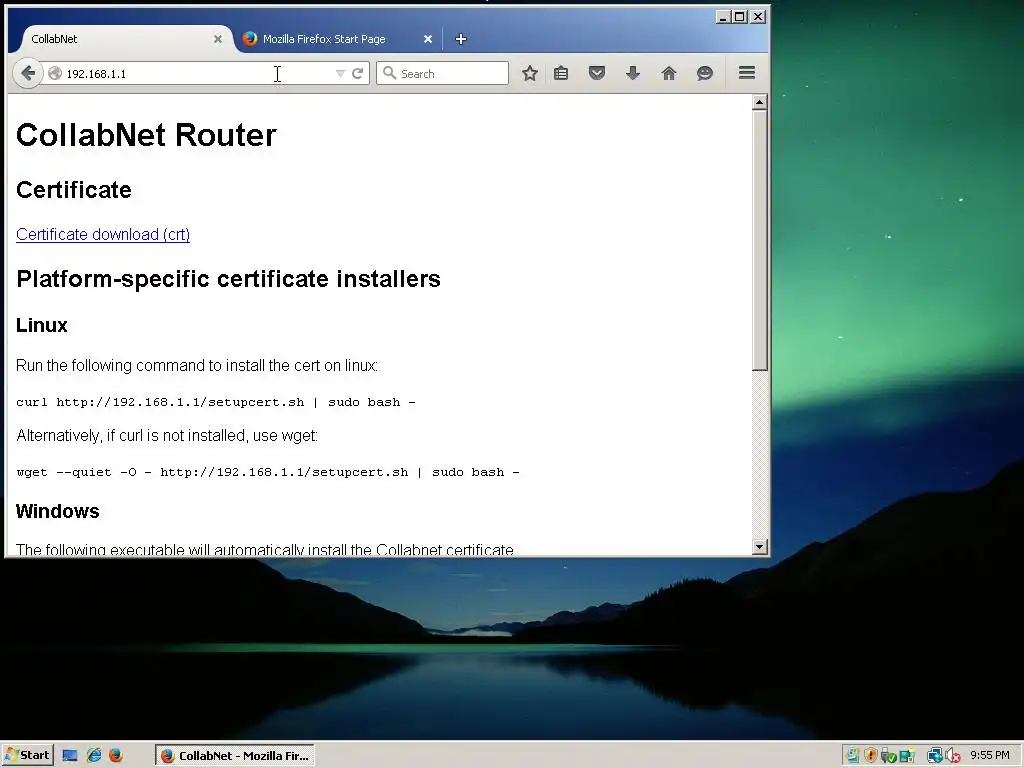Click the vertical scrollbar thumb
The width and height of the screenshot is (1024, 768).
pos(759,240)
